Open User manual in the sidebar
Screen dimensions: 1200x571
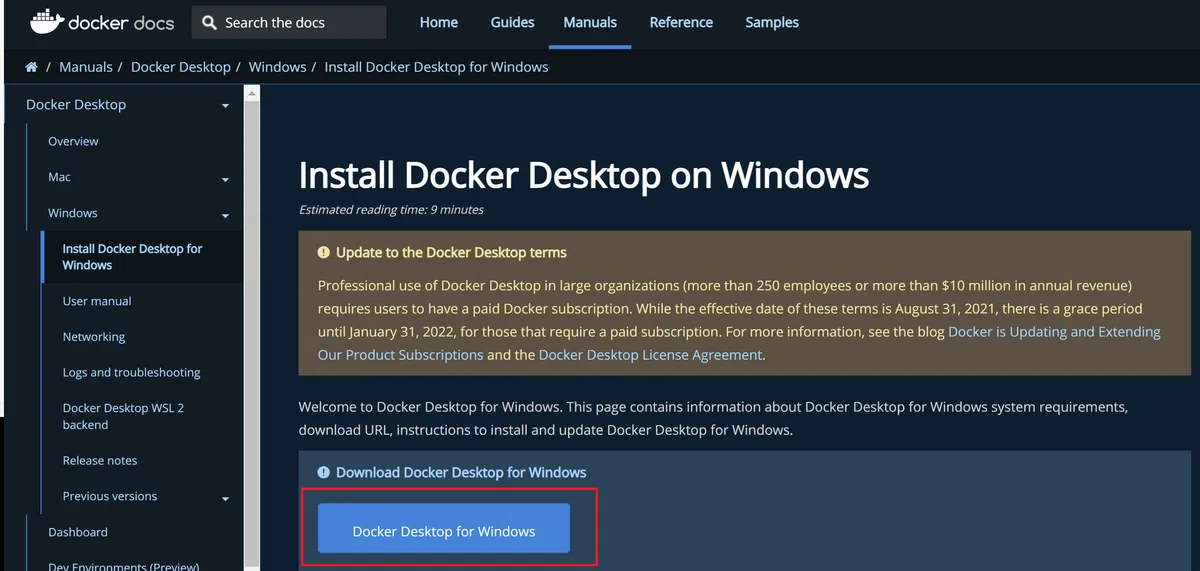tap(97, 301)
